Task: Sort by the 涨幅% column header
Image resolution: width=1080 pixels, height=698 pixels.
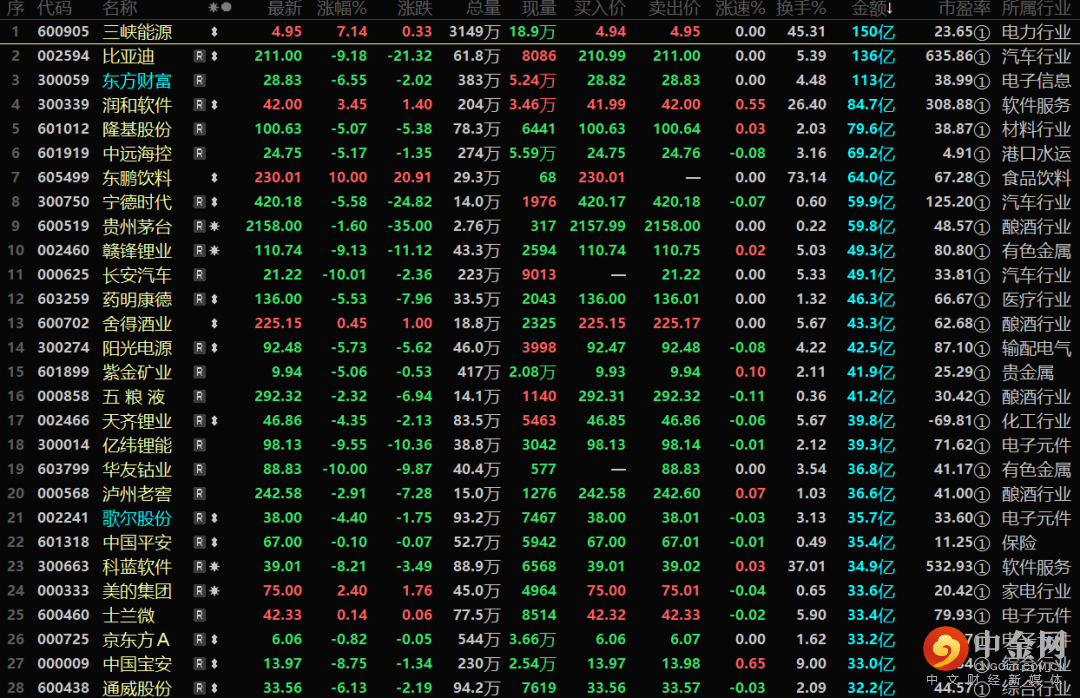Action: pos(342,8)
